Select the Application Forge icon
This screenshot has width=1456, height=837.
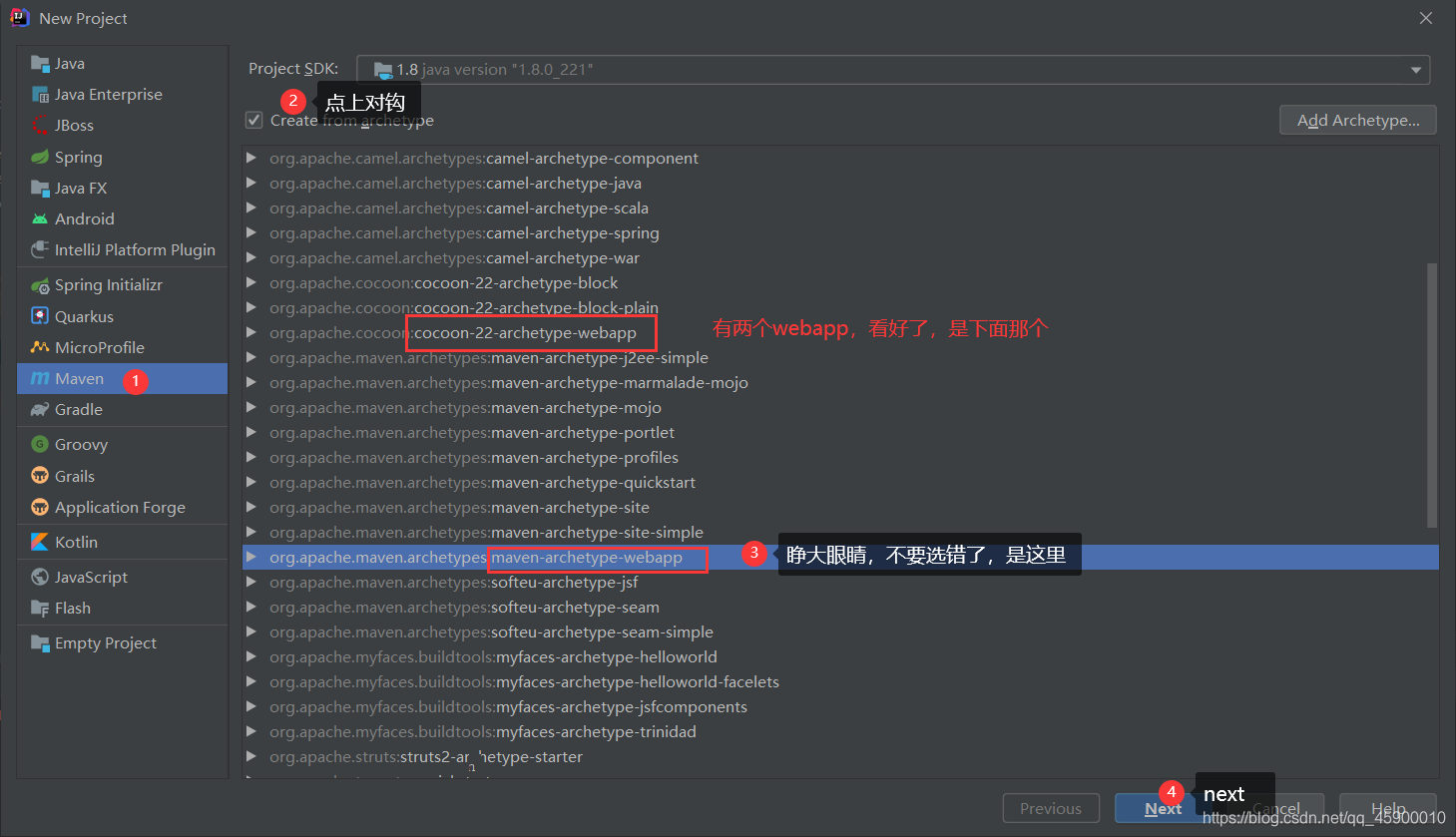[x=40, y=507]
